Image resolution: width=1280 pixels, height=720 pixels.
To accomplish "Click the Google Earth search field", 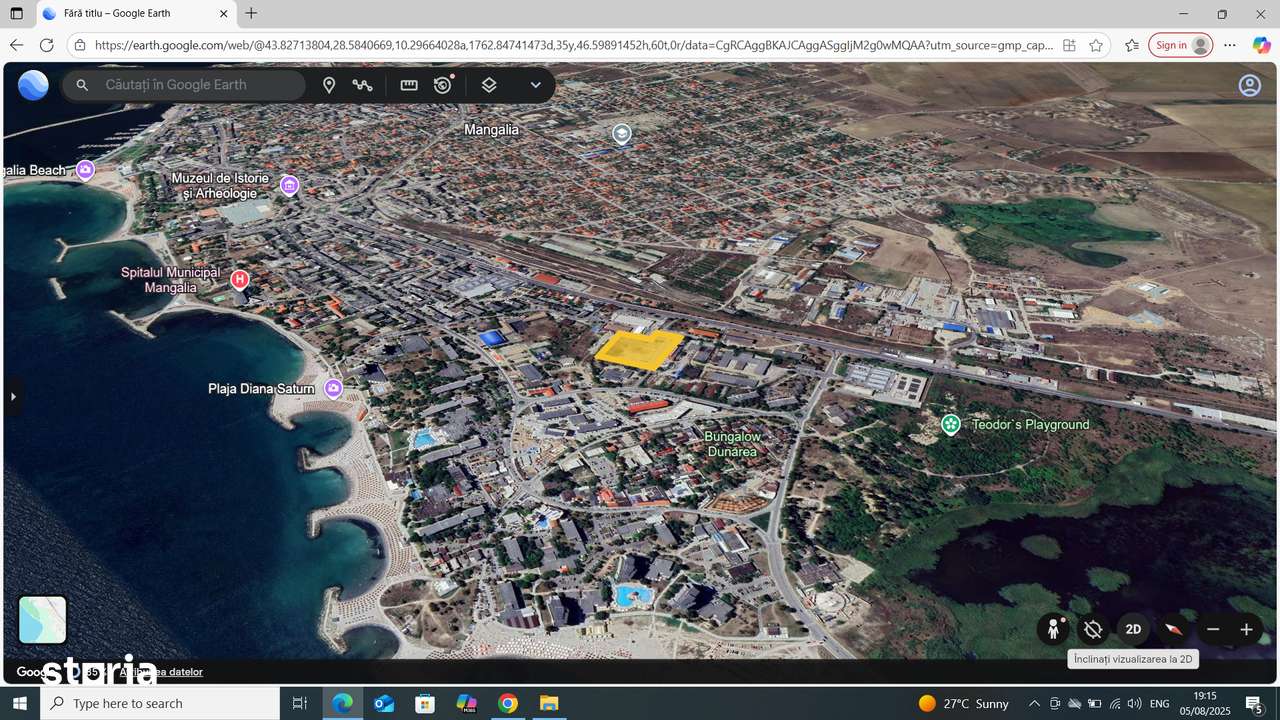I will tap(185, 85).
